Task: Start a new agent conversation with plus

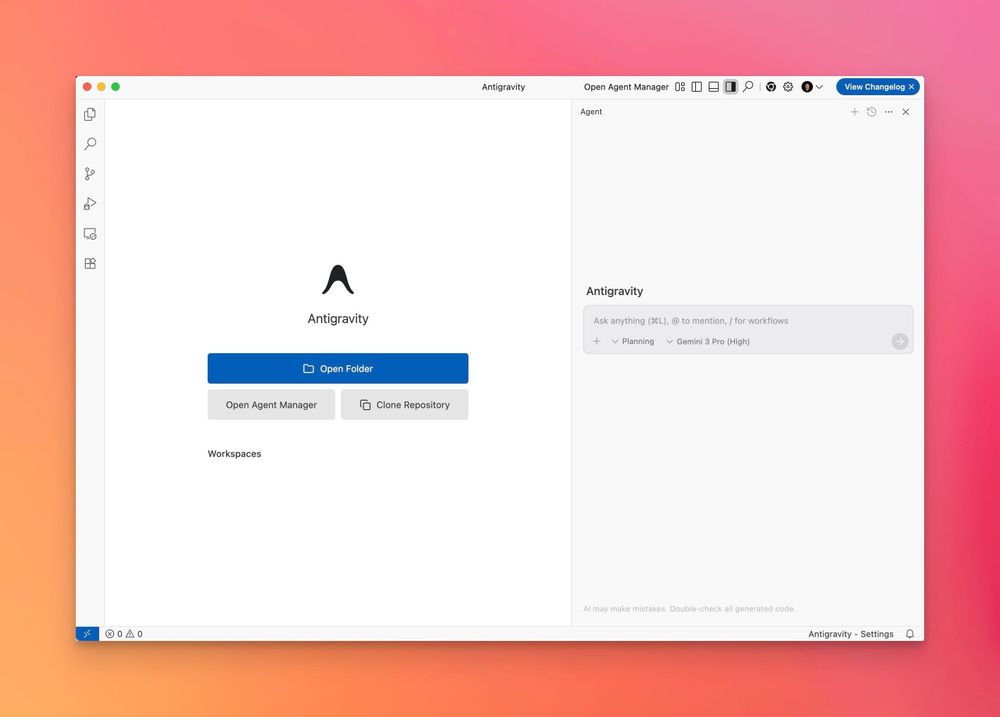Action: (854, 112)
